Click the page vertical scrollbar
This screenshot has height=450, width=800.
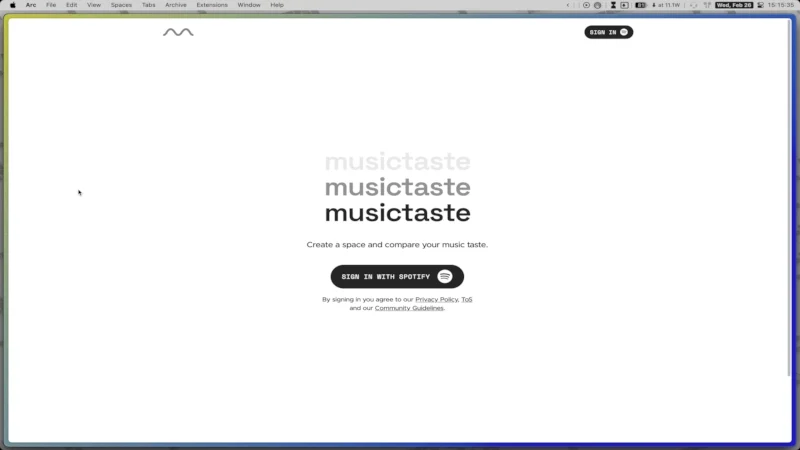point(789,199)
